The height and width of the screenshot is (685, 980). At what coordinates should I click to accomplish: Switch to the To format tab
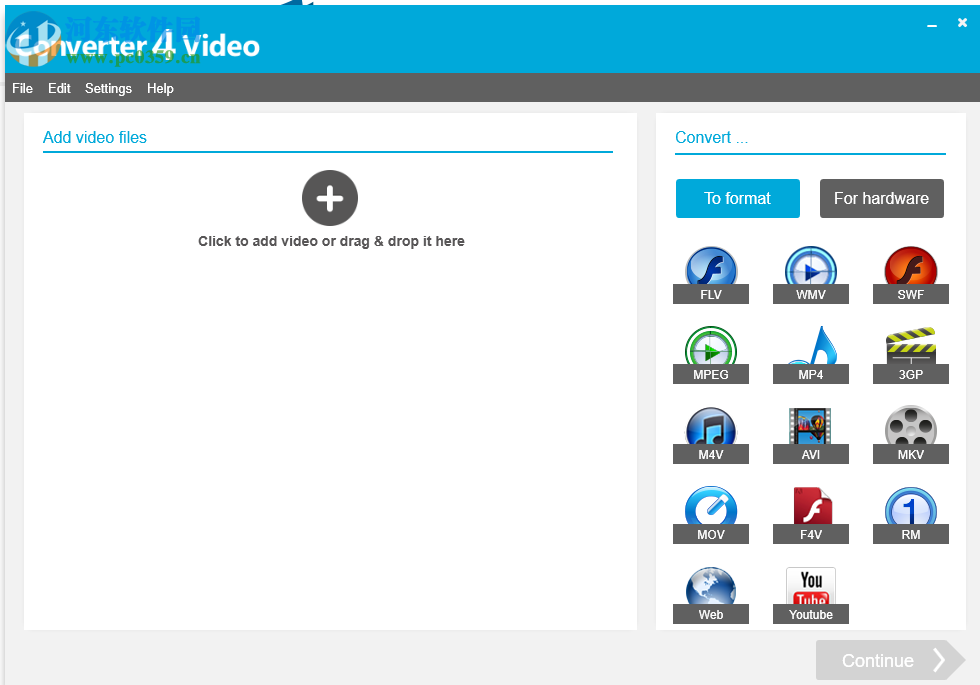pos(737,198)
